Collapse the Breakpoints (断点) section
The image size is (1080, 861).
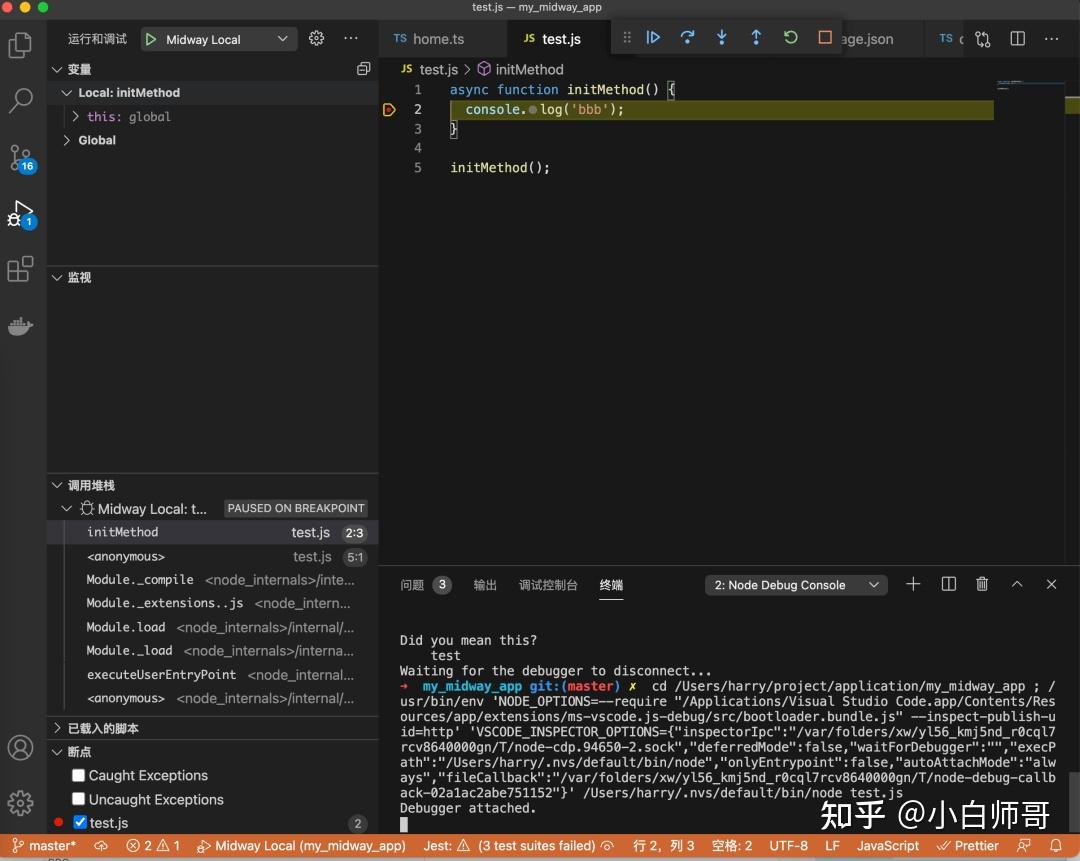click(x=214, y=751)
